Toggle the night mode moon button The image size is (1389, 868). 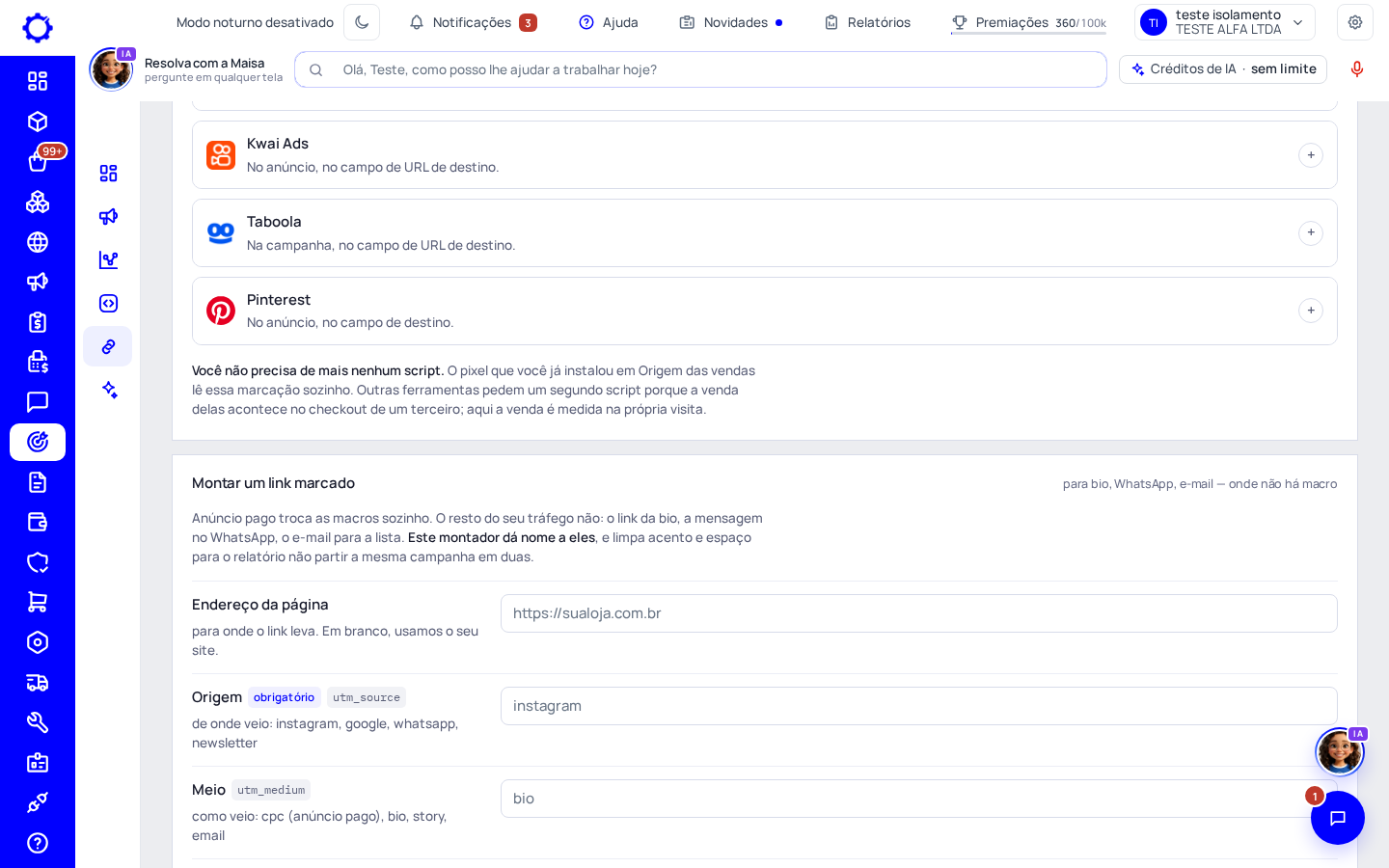pyautogui.click(x=362, y=22)
